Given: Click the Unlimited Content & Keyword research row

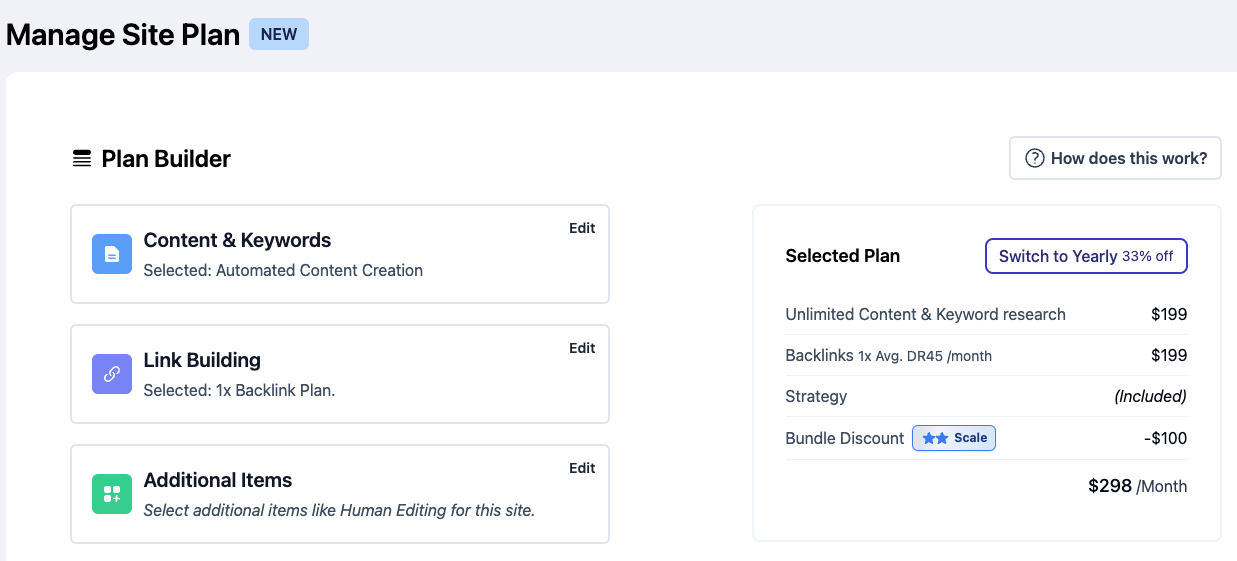Looking at the screenshot, I should click(x=925, y=314).
